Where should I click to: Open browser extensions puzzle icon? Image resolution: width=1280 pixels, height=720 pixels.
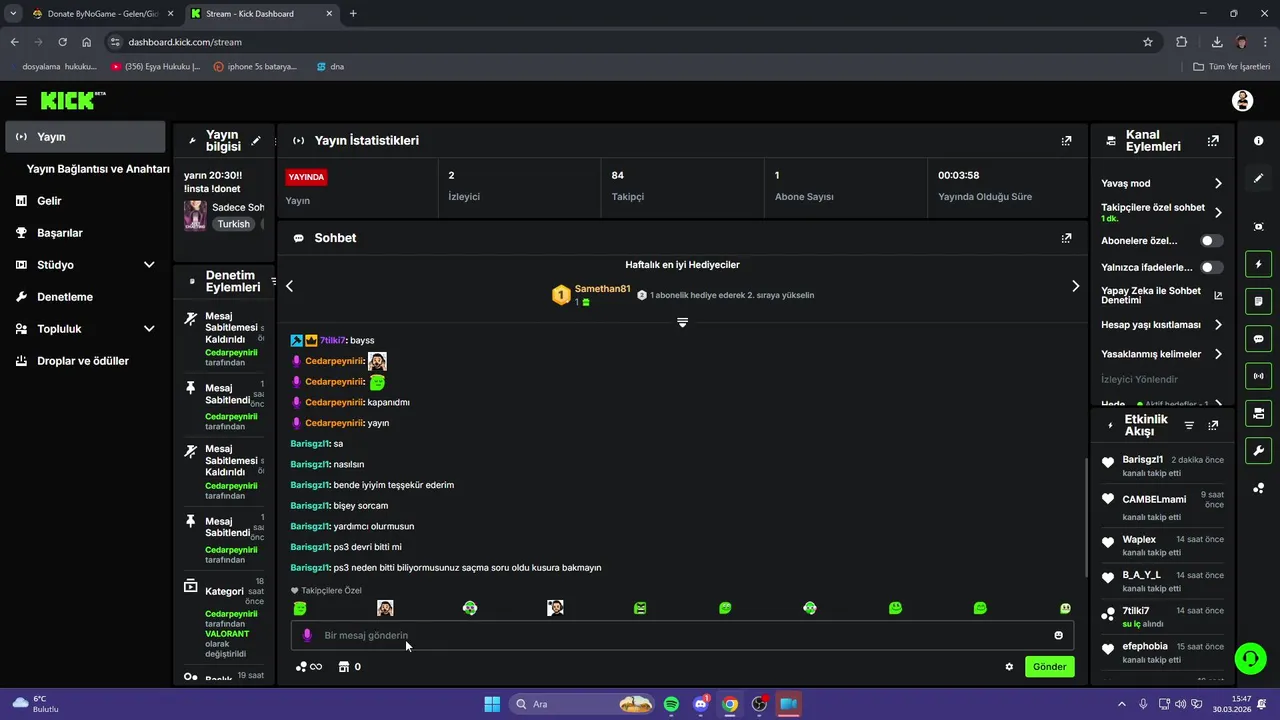tap(1182, 42)
